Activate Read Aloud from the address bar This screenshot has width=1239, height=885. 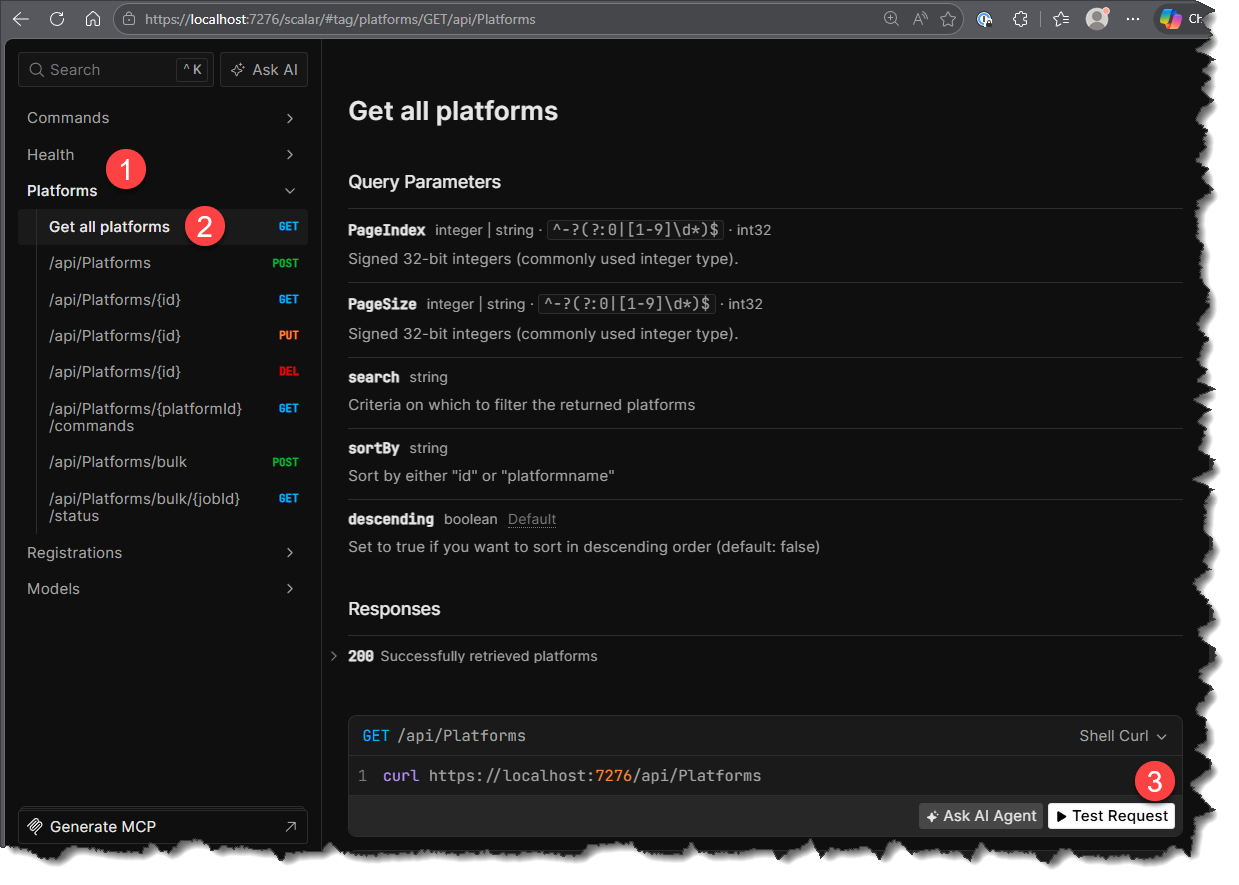point(919,18)
